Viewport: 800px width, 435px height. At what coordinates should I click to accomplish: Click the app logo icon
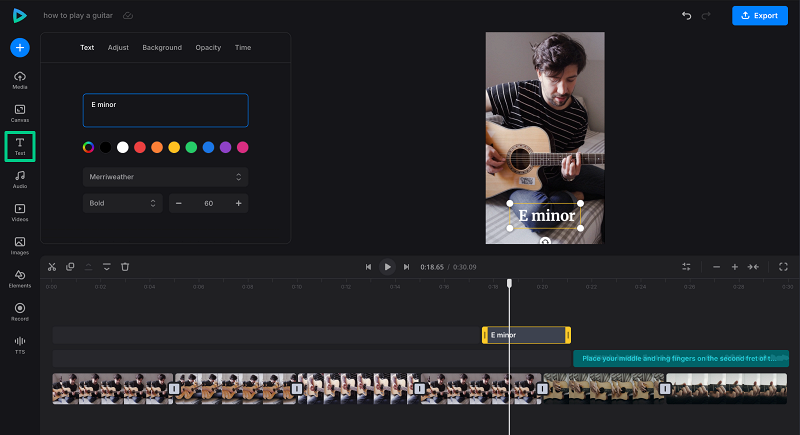click(19, 16)
